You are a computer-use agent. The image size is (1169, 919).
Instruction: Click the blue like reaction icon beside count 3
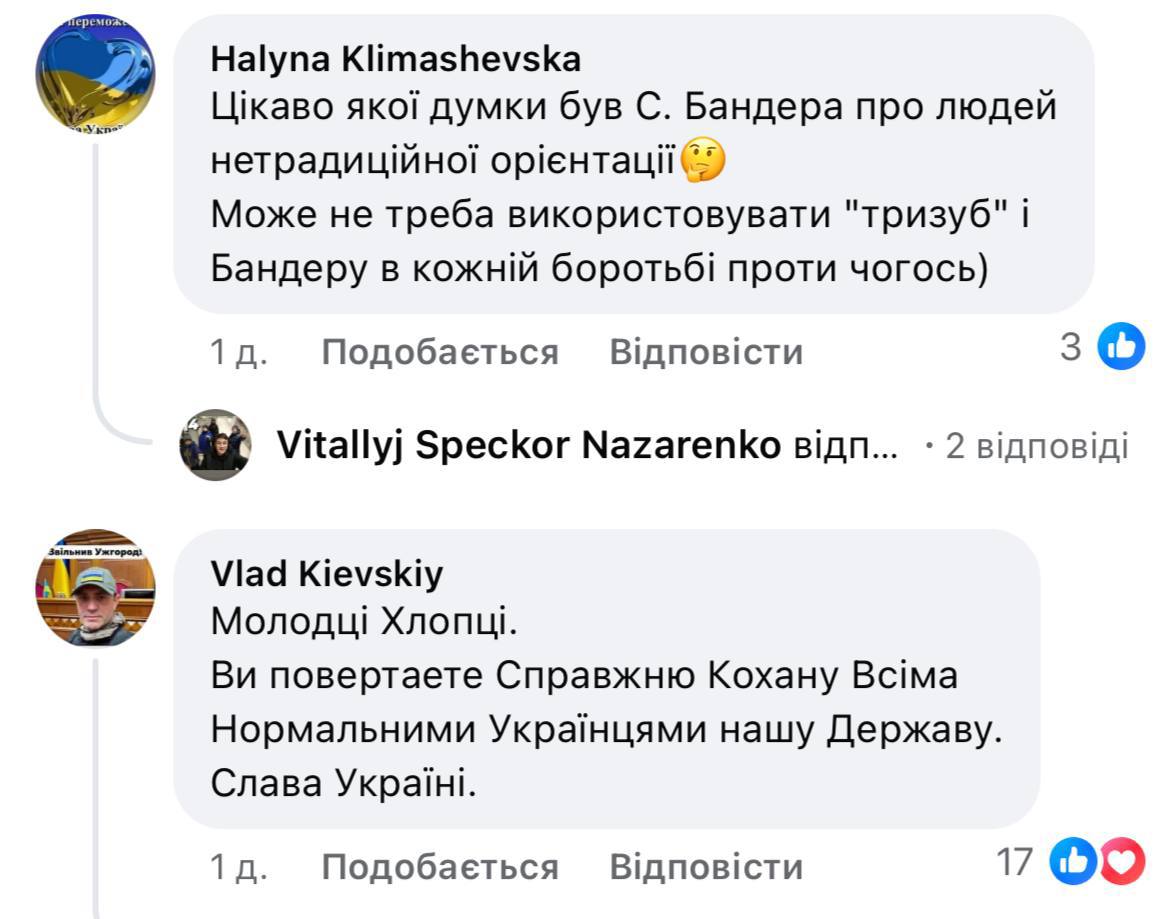point(1121,348)
